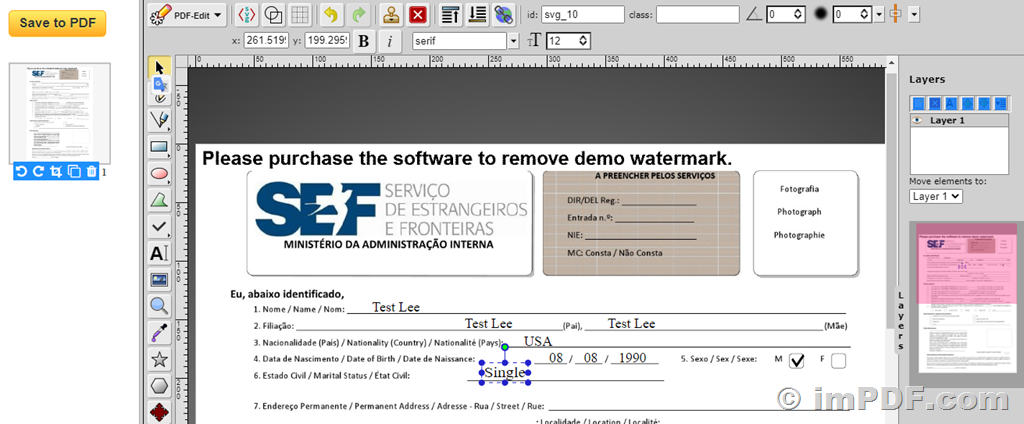Click the rotation angle stepper

coord(786,14)
